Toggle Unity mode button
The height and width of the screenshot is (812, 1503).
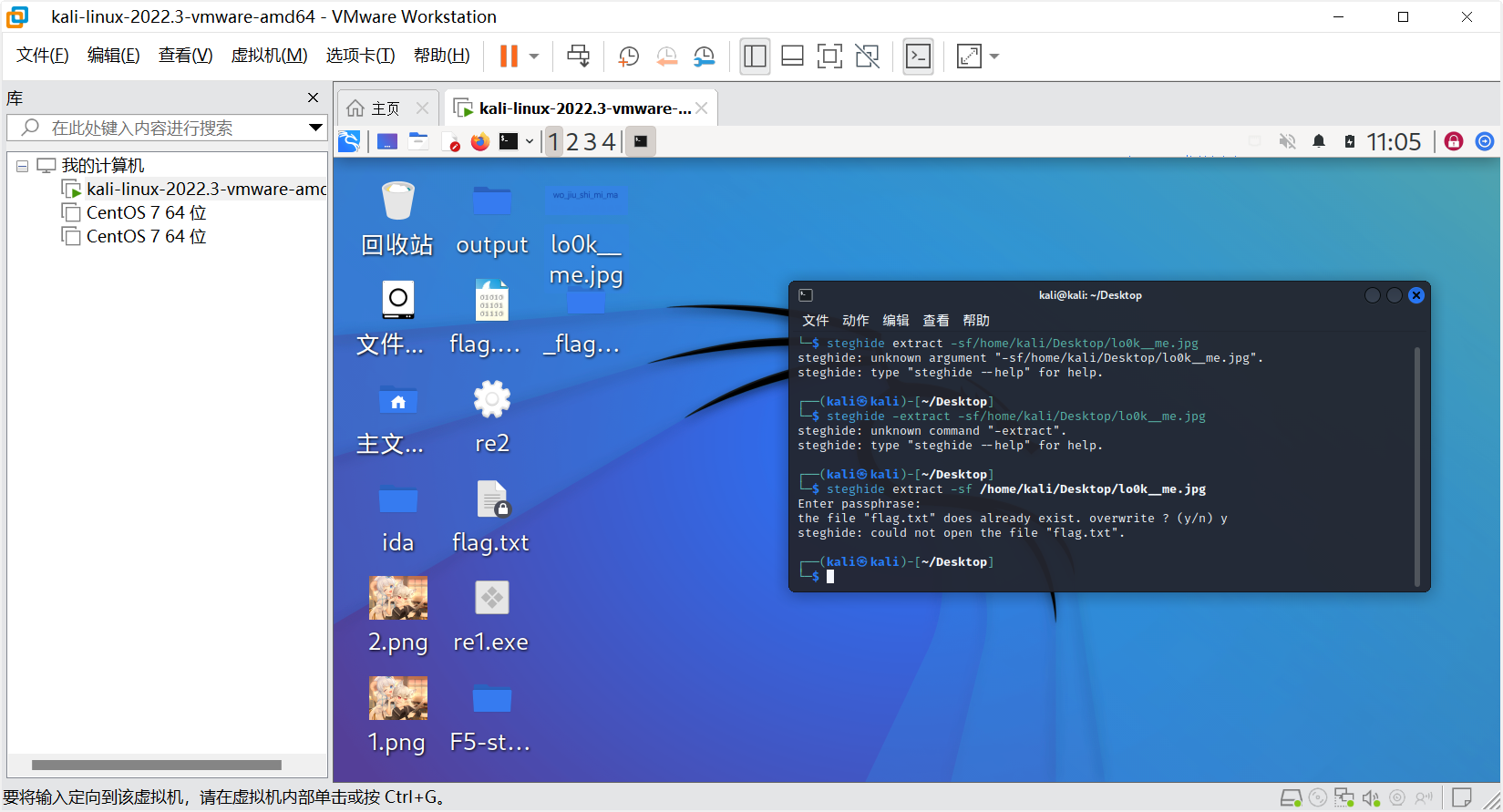(867, 56)
